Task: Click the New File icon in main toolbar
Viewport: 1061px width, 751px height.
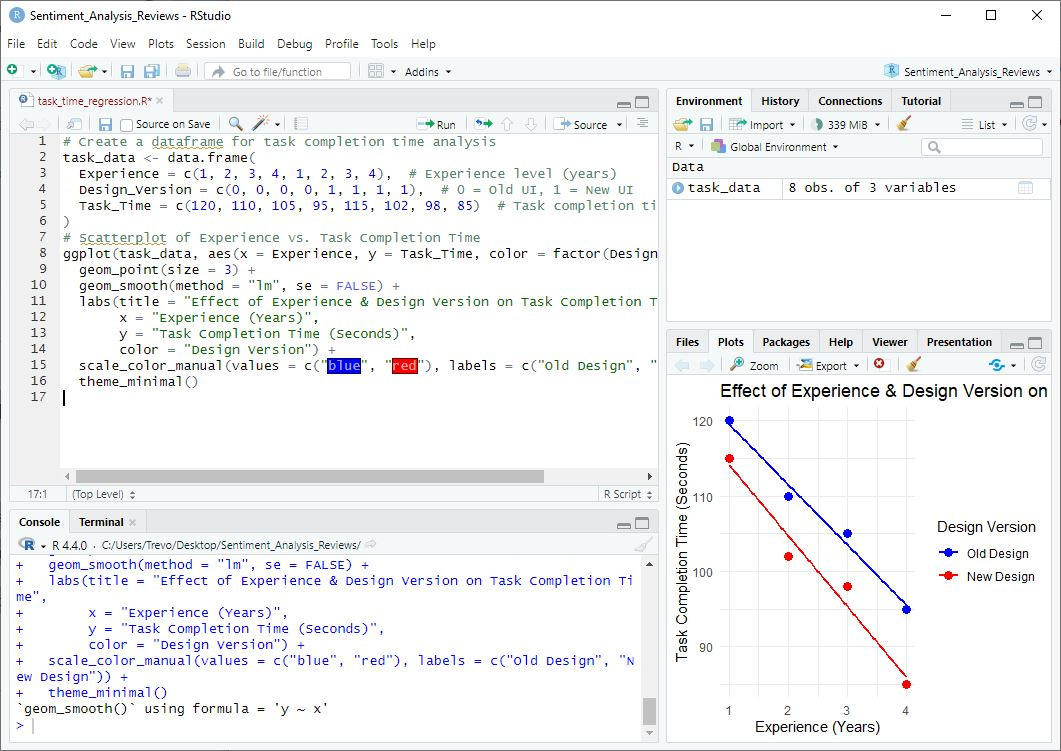Action: point(12,70)
